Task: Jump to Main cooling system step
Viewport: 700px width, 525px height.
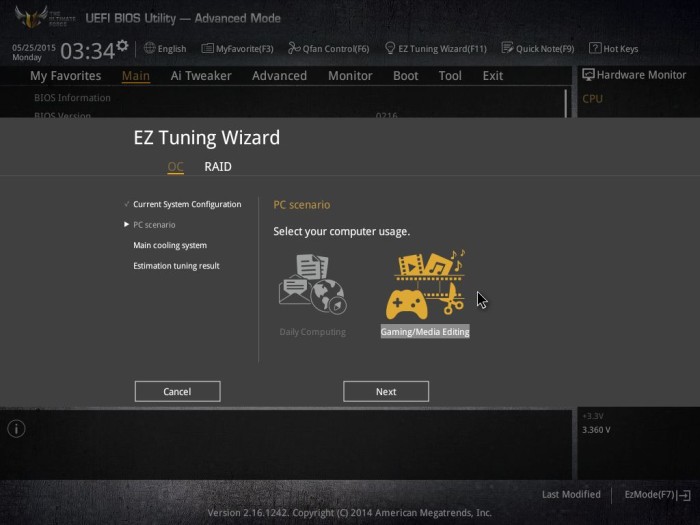Action: point(170,245)
